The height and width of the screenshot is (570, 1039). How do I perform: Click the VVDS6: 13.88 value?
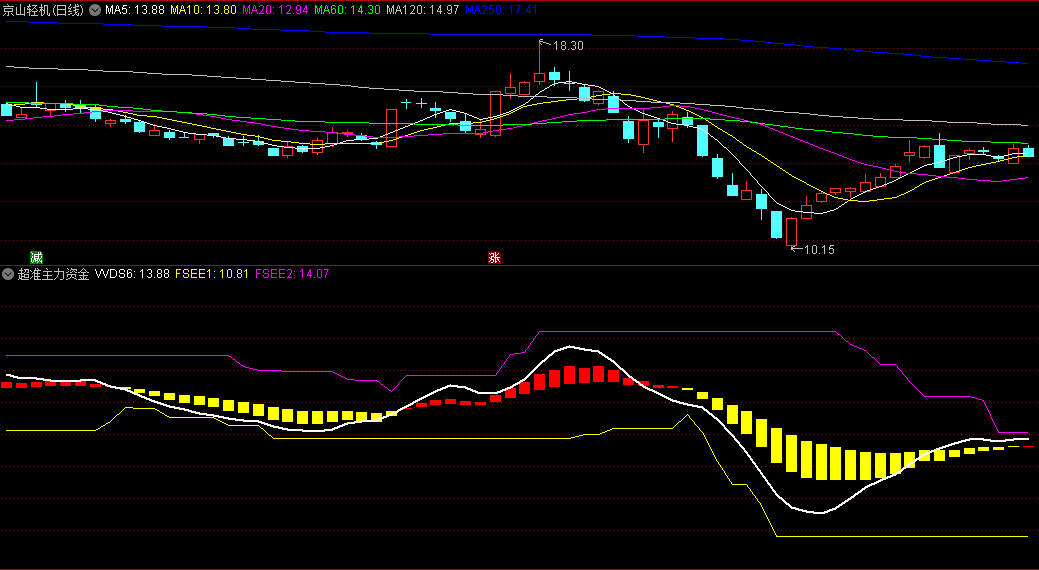point(133,274)
